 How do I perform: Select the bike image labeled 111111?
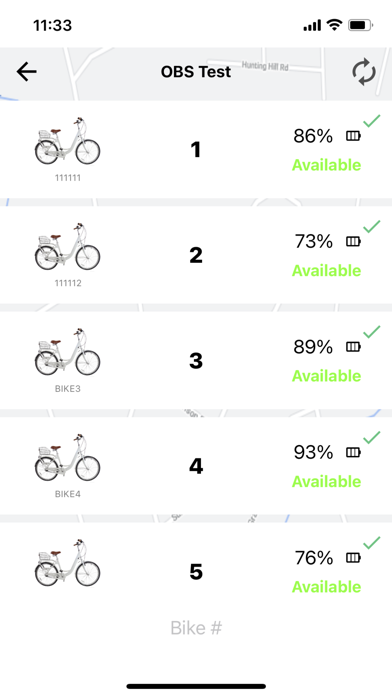(x=67, y=141)
